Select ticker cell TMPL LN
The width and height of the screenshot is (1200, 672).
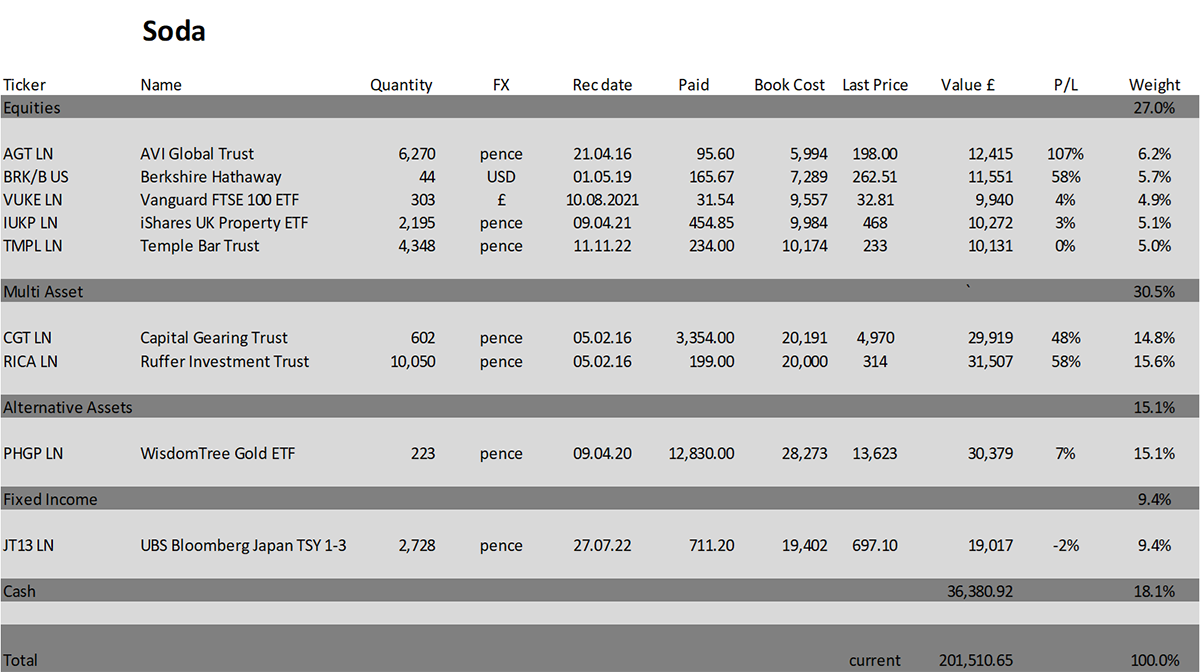point(33,246)
